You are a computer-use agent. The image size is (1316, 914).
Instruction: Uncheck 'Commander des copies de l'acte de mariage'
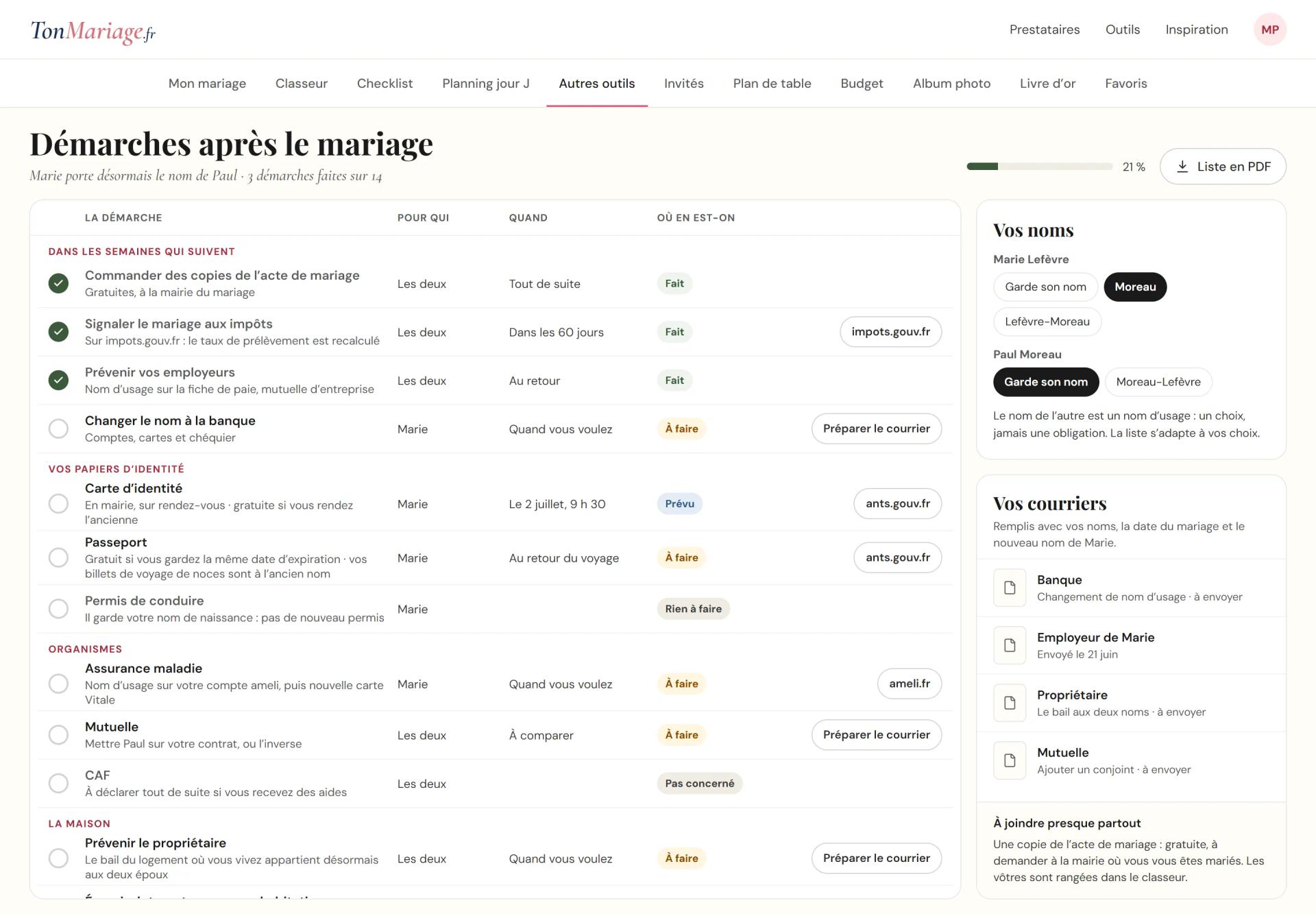pyautogui.click(x=58, y=283)
